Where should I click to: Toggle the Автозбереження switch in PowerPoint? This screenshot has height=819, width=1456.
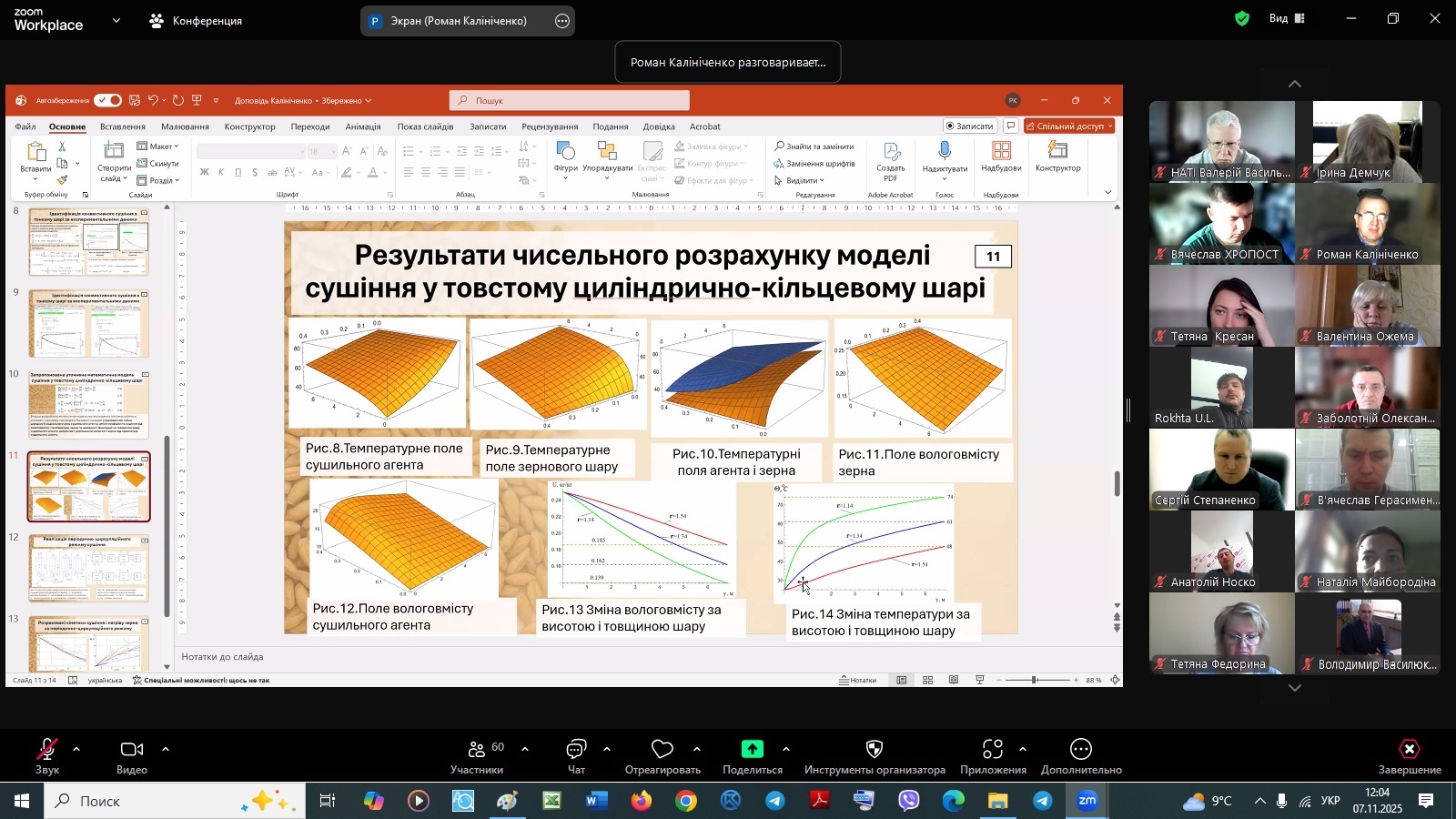click(x=107, y=100)
